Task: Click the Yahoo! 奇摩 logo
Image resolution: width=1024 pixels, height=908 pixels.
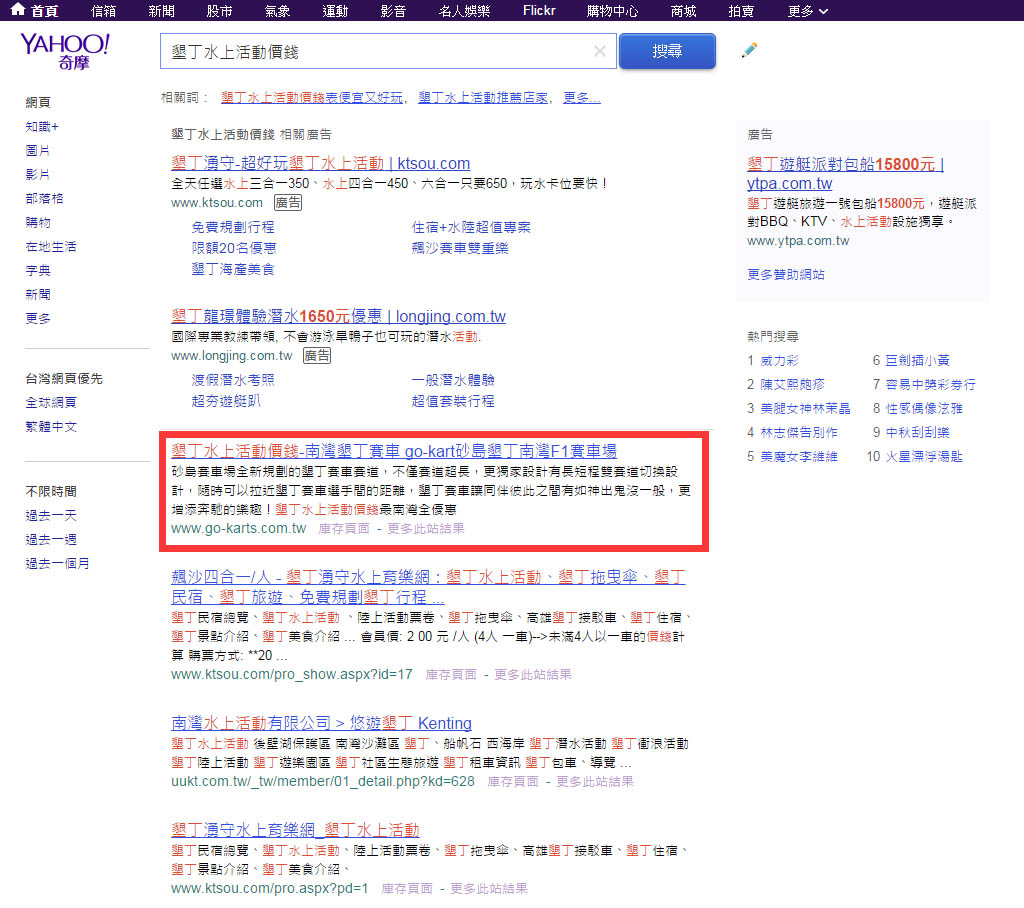Action: pyautogui.click(x=65, y=51)
